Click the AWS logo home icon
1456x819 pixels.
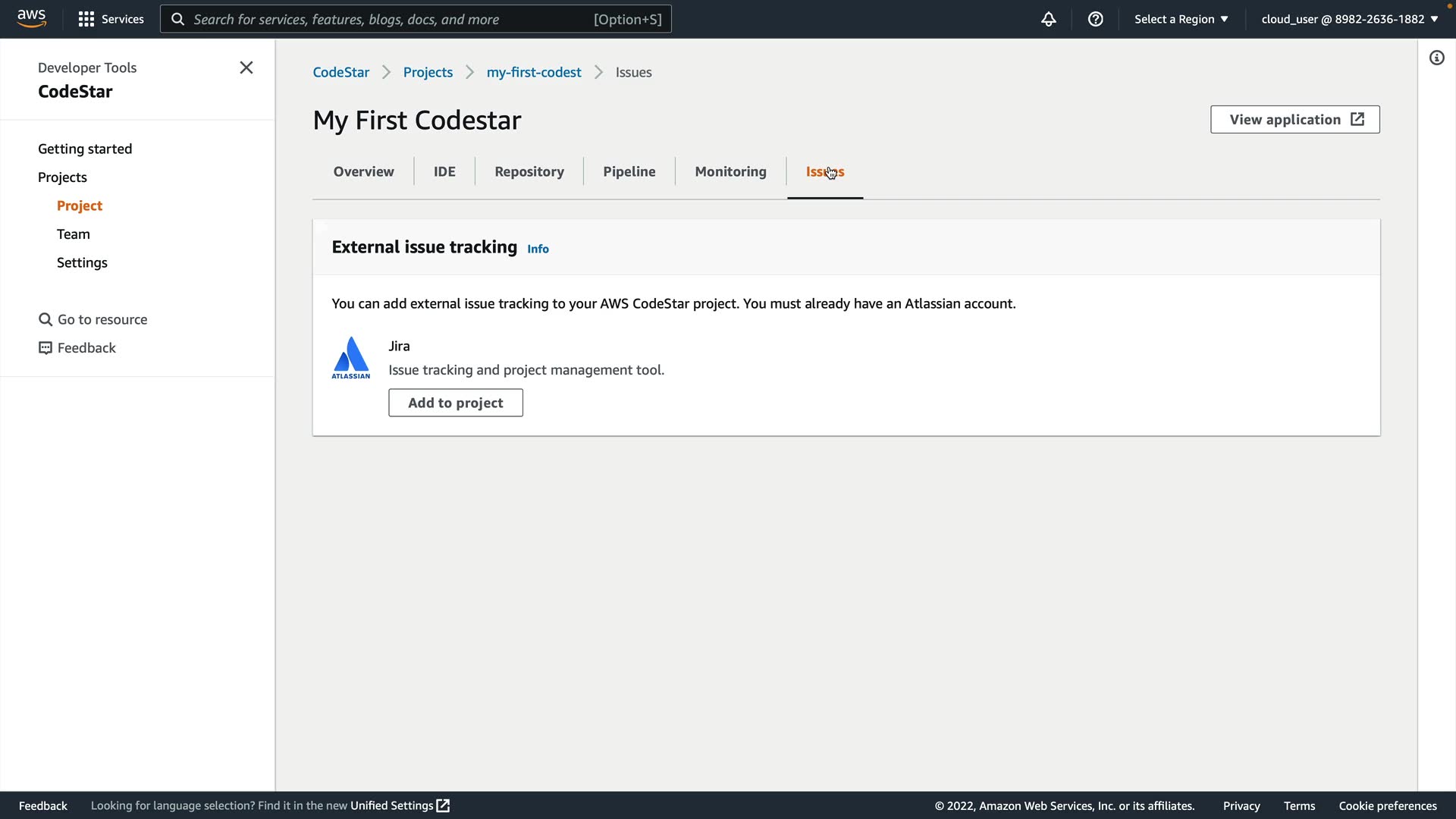(32, 18)
